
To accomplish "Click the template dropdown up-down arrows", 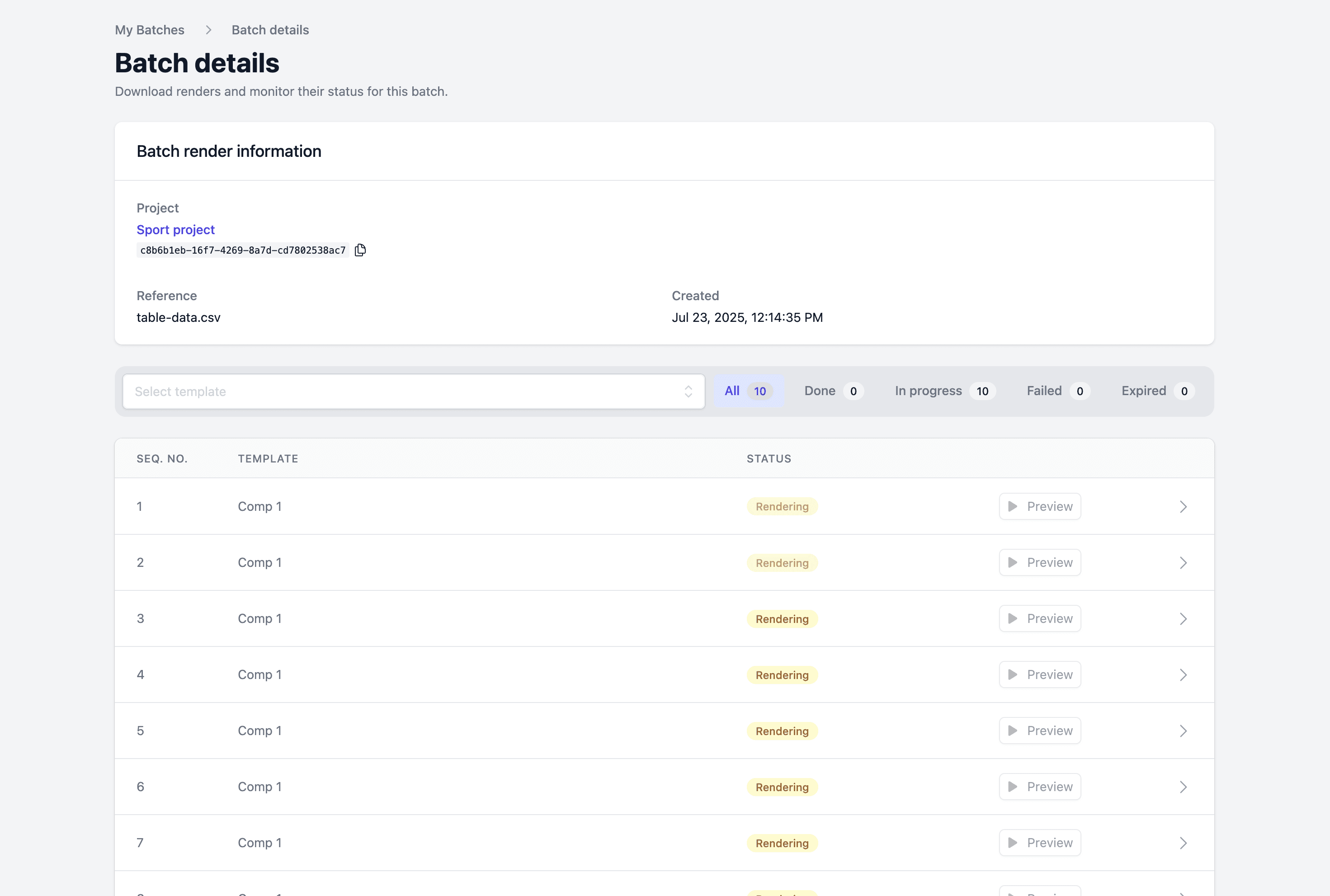I will coord(688,391).
